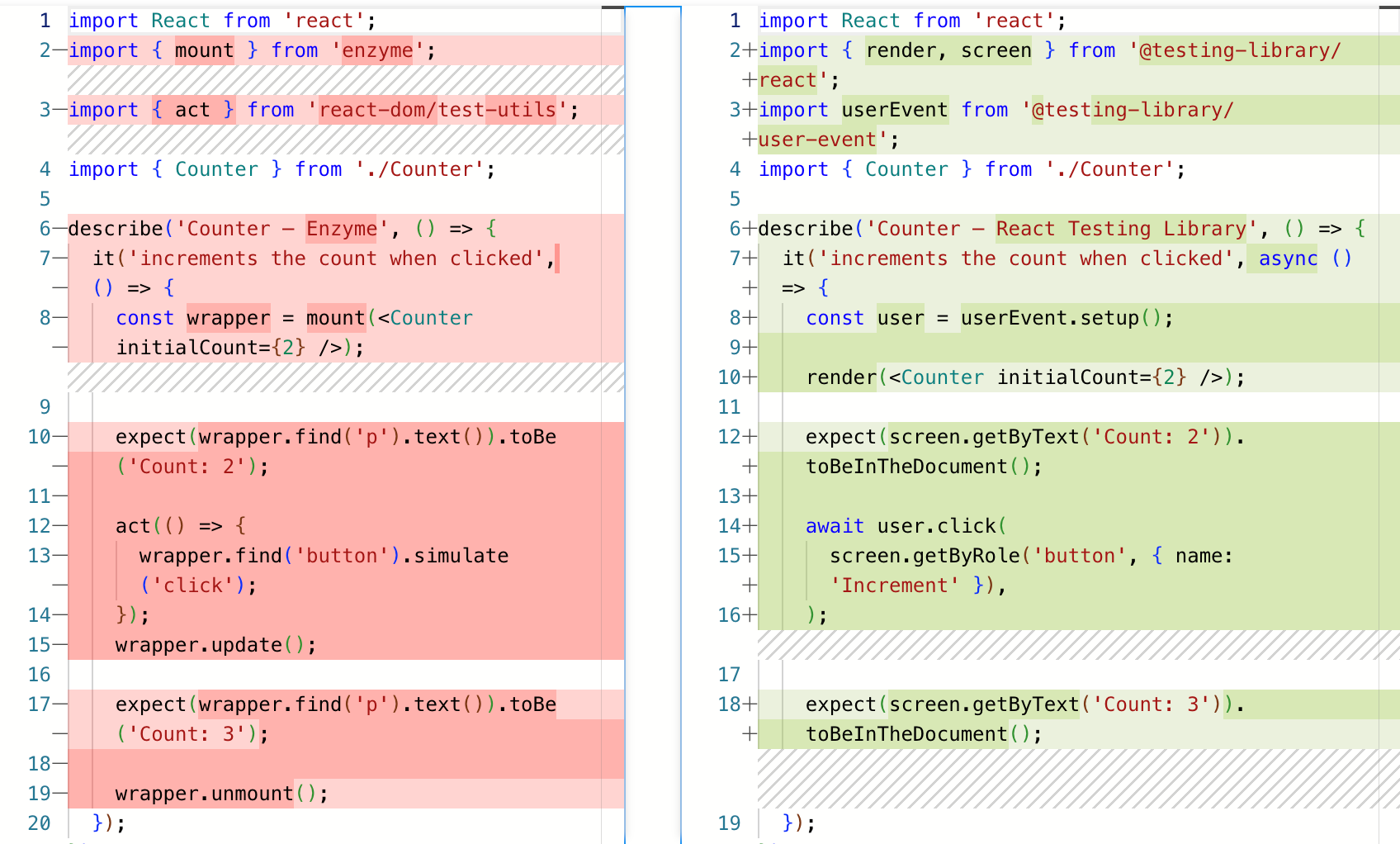The image size is (1400, 844).
Task: Click the 'click' string in left pane
Action: click(x=193, y=586)
